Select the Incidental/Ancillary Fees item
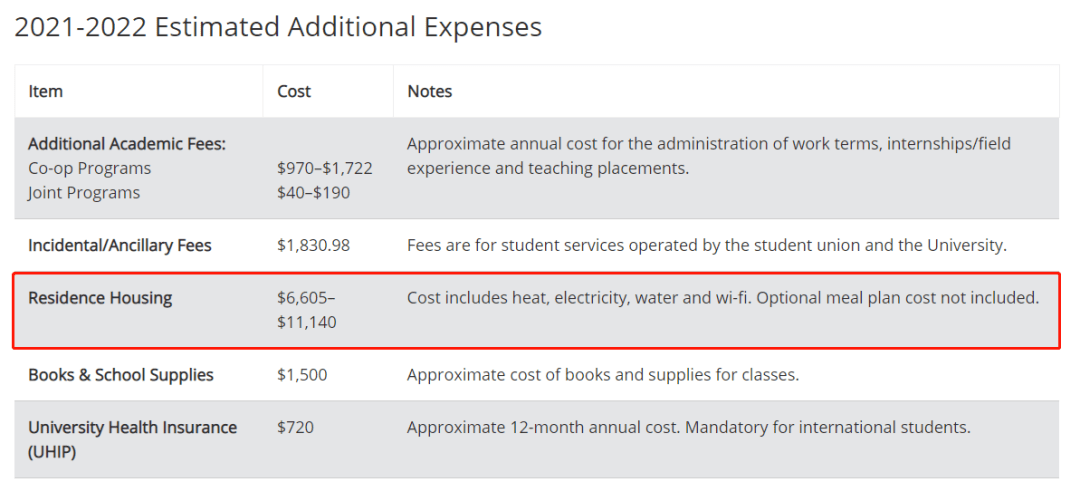 pos(120,245)
